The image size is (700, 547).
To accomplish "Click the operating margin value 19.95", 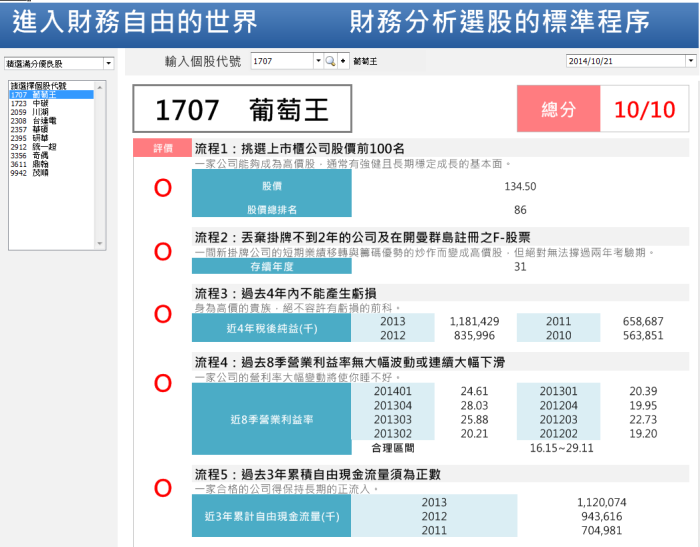I will tap(643, 405).
